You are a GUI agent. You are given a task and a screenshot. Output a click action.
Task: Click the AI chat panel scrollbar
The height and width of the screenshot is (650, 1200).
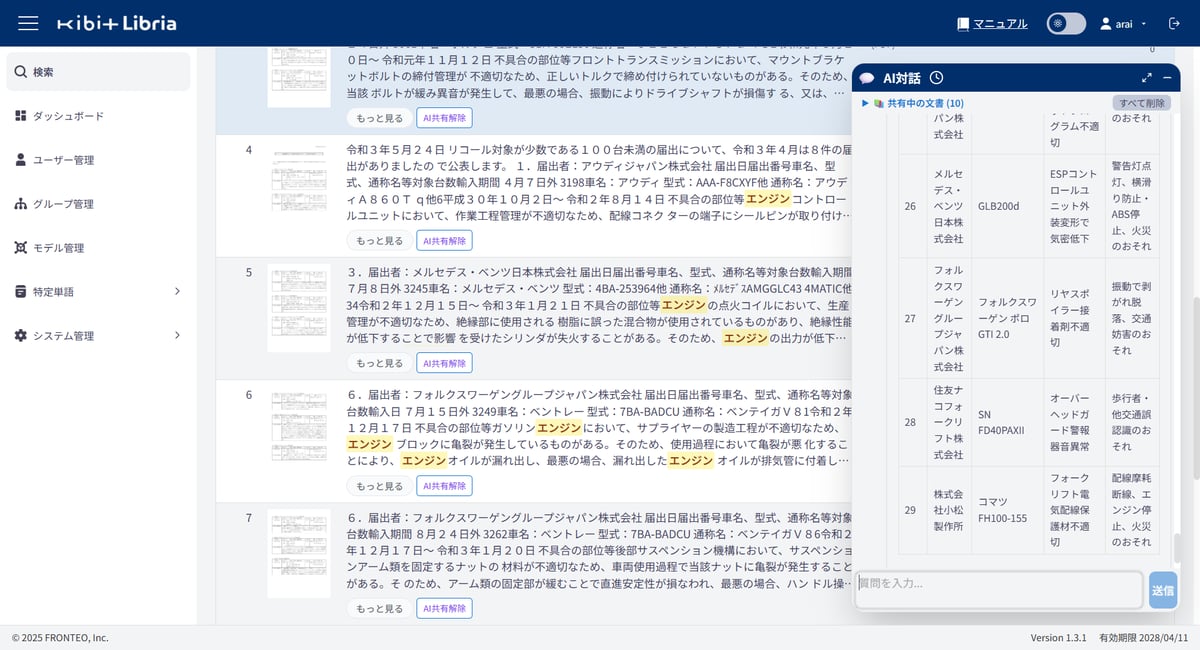[x=1177, y=548]
